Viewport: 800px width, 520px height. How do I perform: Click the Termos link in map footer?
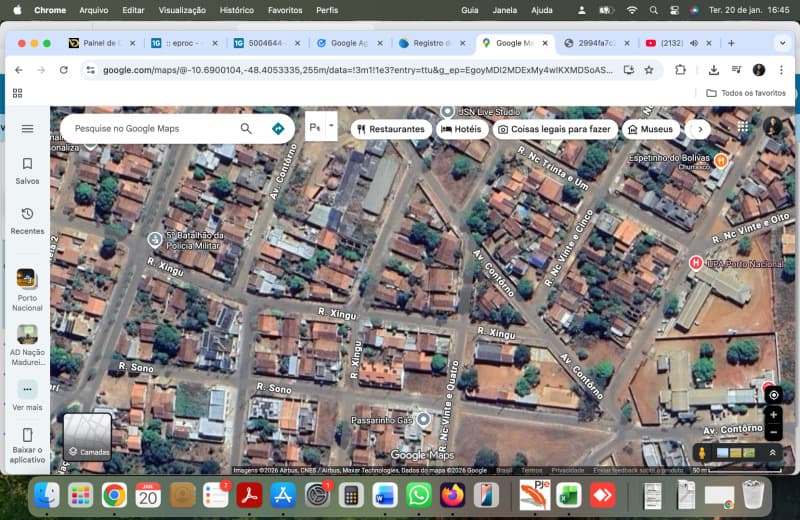pyautogui.click(x=532, y=470)
